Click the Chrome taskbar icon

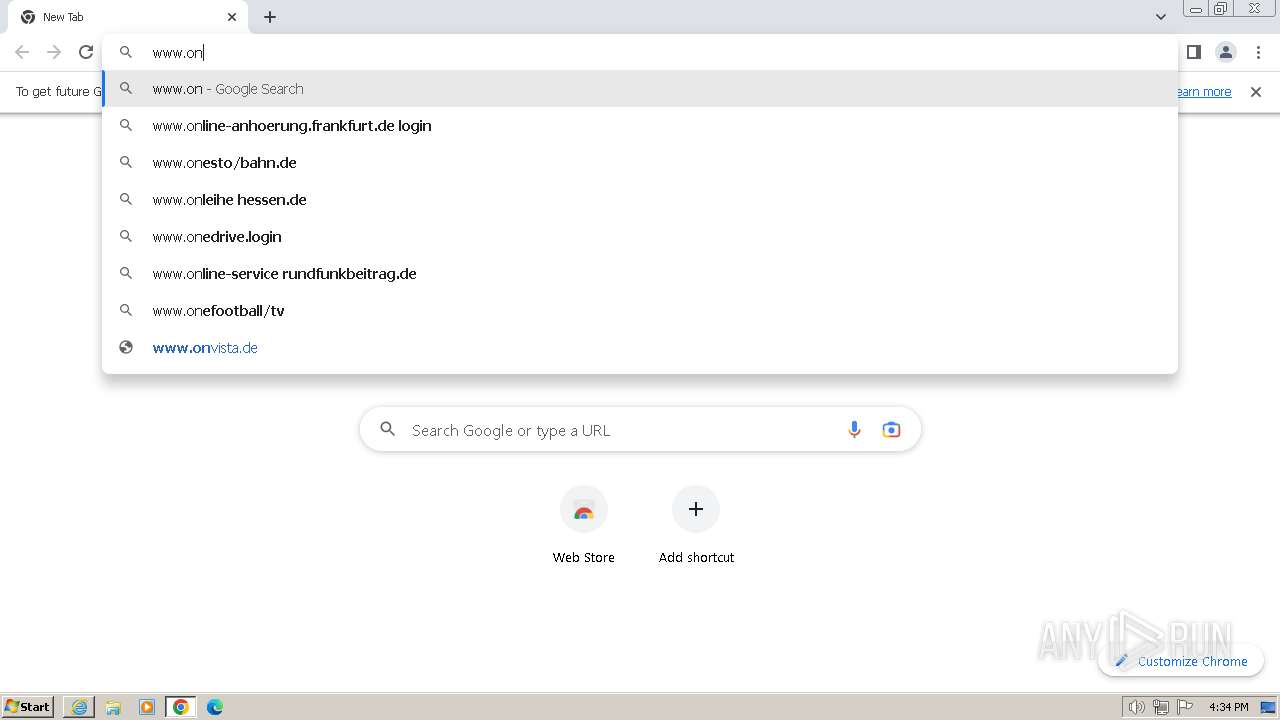(x=181, y=707)
